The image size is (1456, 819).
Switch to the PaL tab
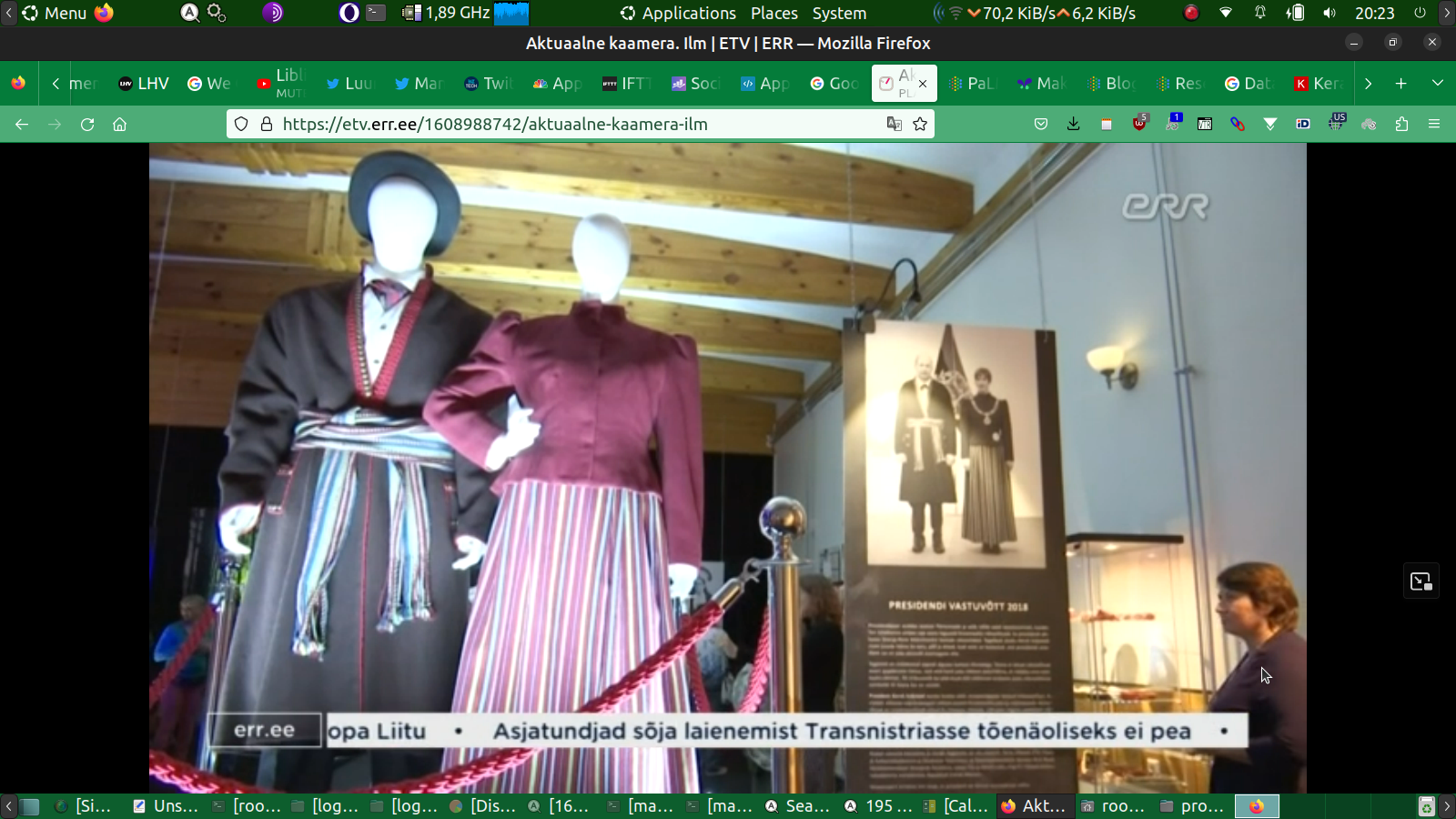pos(974,84)
